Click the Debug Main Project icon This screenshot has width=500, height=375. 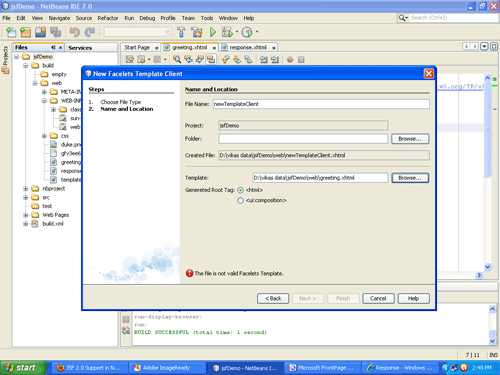pyautogui.click(x=227, y=32)
